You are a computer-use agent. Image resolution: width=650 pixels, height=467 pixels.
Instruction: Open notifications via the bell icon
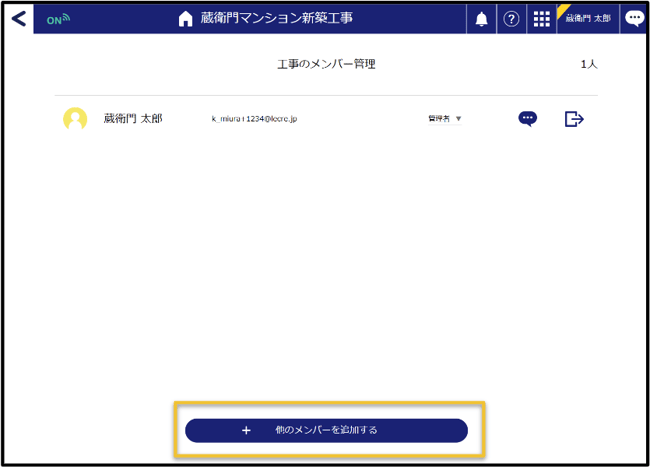(x=481, y=19)
